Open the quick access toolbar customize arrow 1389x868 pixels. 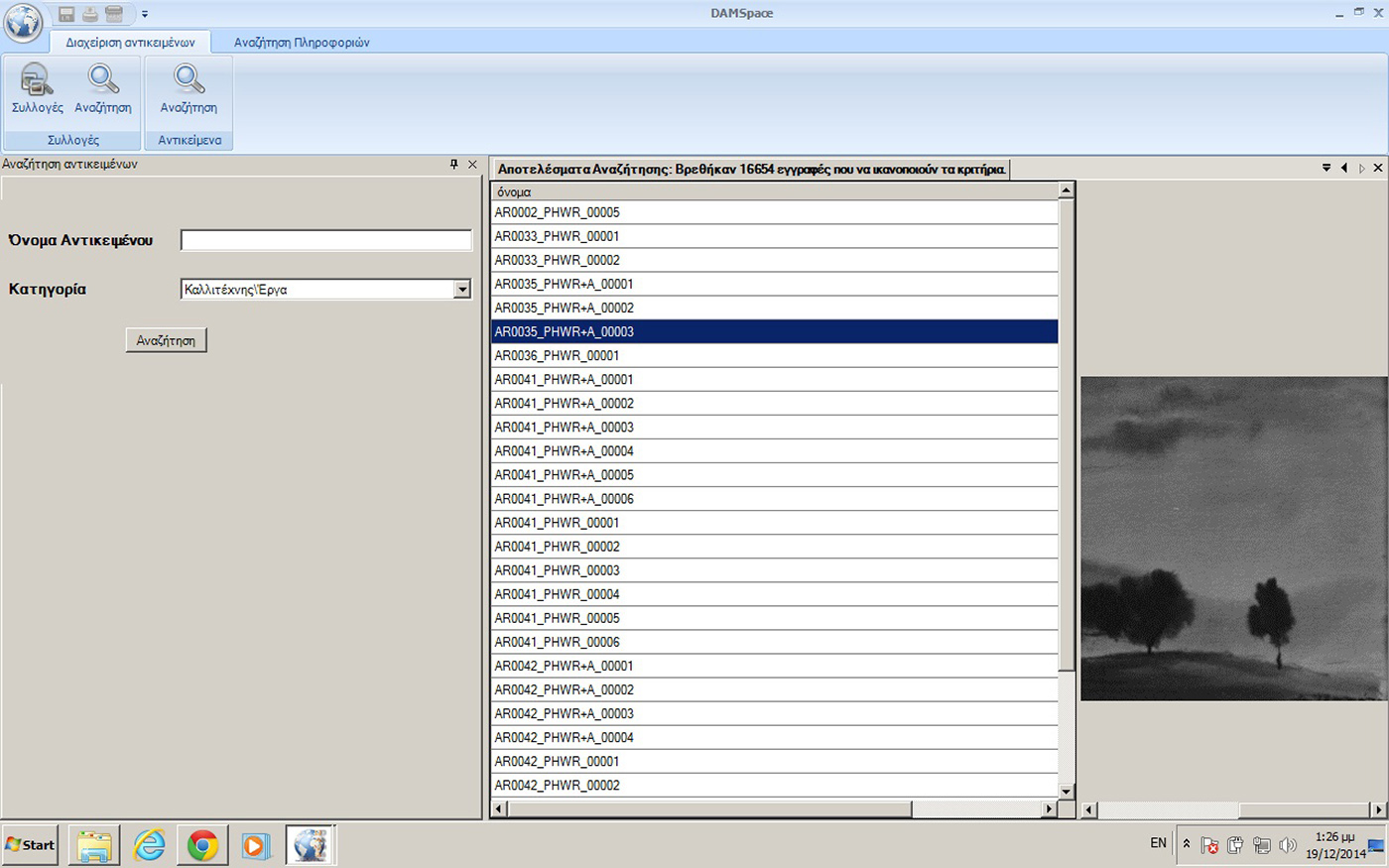coord(145,14)
